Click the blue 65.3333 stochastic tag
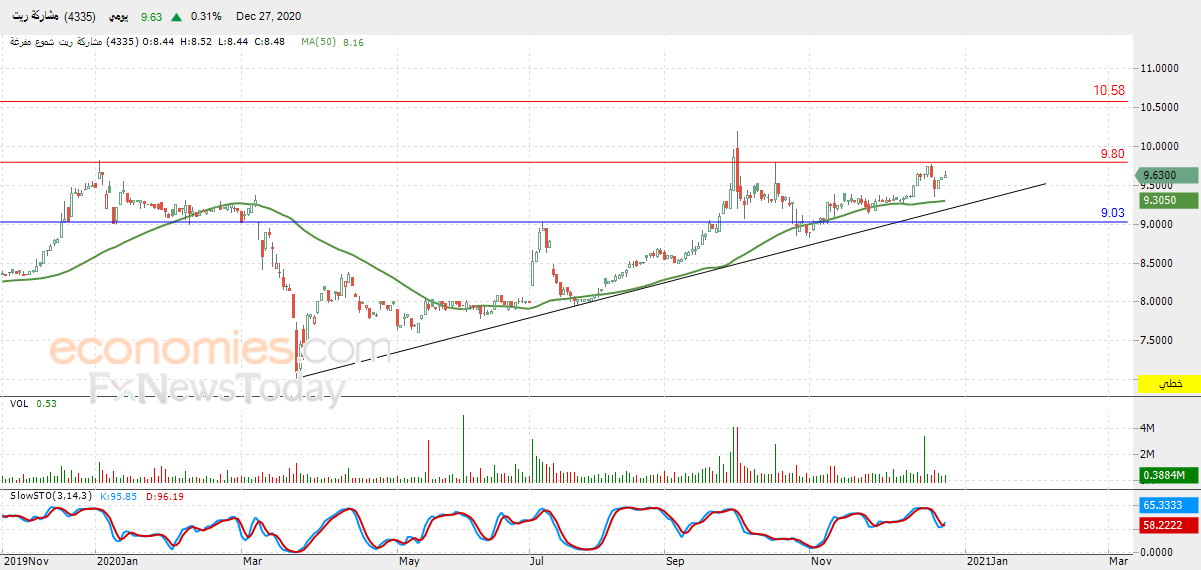Screen dimensions: 1201x570 click(1167, 507)
